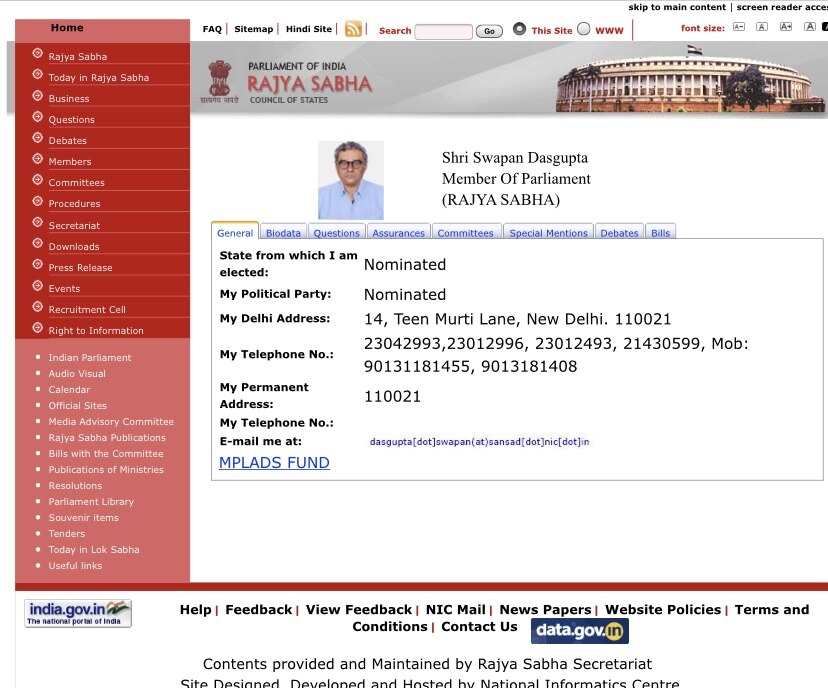Click the bullet icon beside Press Release
828x688 pixels.
(38, 266)
